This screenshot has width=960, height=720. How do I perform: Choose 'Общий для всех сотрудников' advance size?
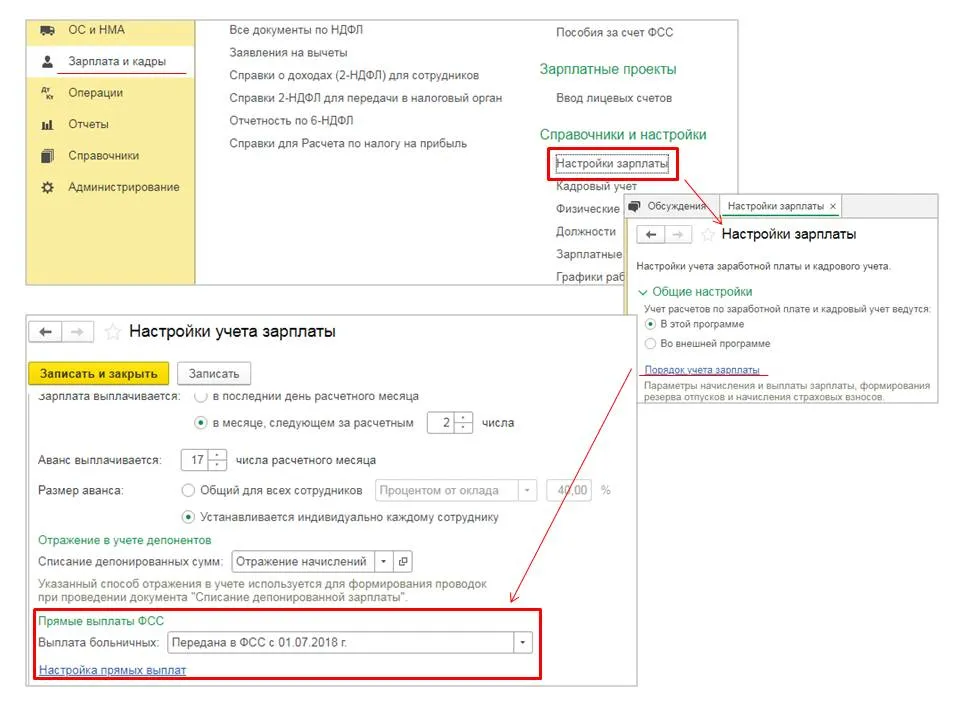(189, 490)
